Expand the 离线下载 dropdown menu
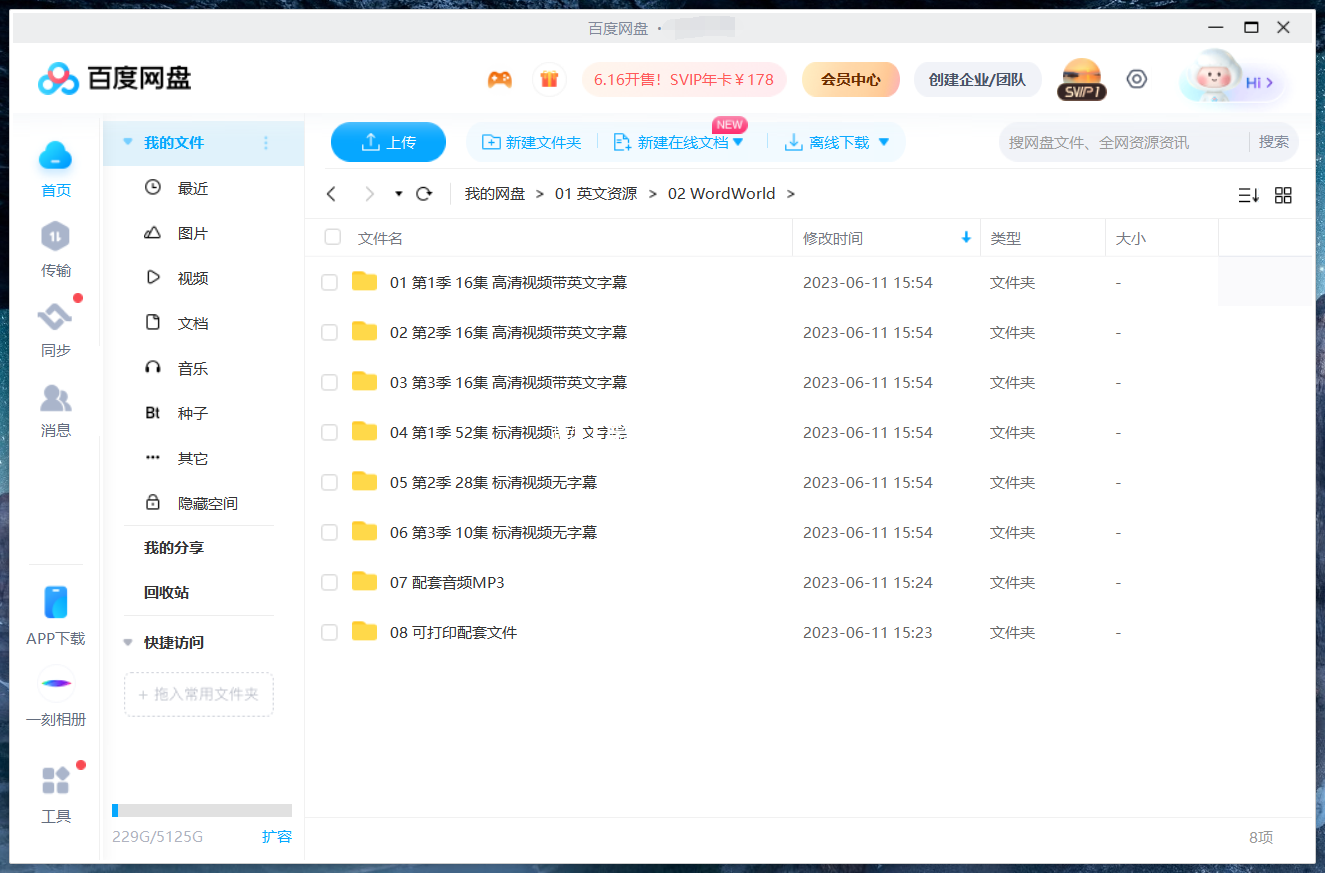1325x873 pixels. pyautogui.click(x=883, y=142)
